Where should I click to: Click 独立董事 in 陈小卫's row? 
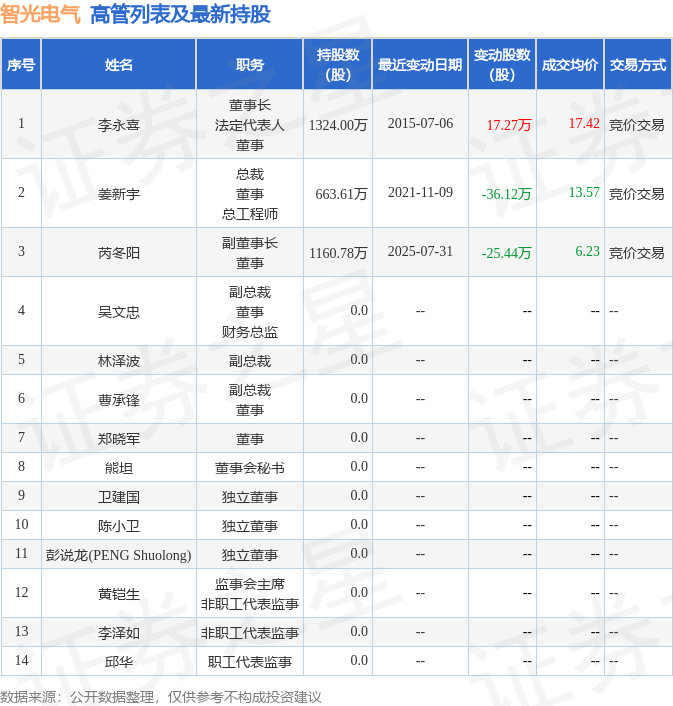pyautogui.click(x=250, y=525)
